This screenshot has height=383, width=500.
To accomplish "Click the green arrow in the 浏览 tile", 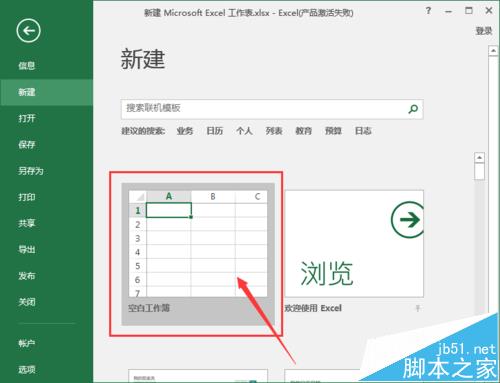I will click(407, 220).
